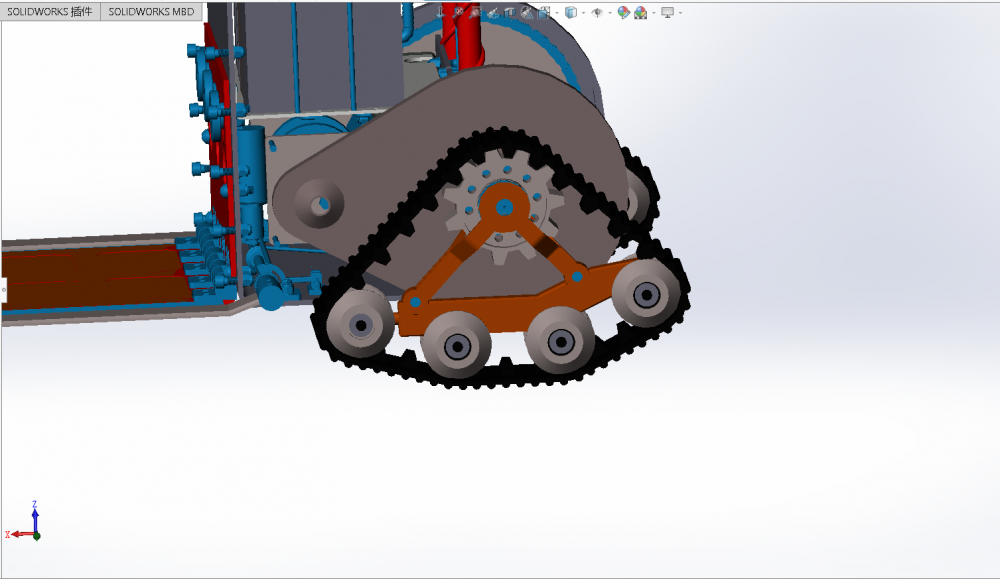Click the View Orientation cube icon
1000x579 pixels.
545,12
